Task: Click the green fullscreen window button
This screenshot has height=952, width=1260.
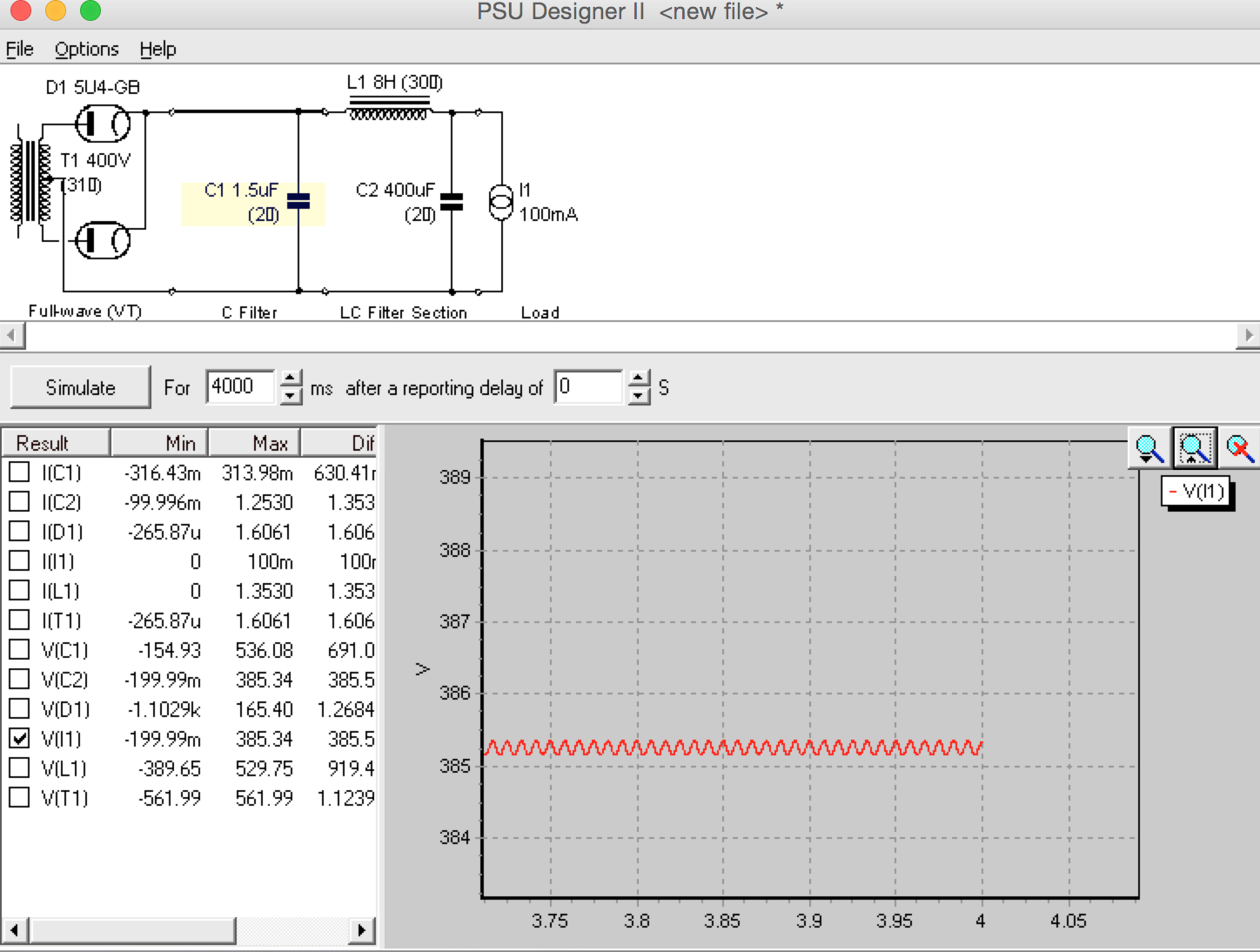Action: coord(90,10)
